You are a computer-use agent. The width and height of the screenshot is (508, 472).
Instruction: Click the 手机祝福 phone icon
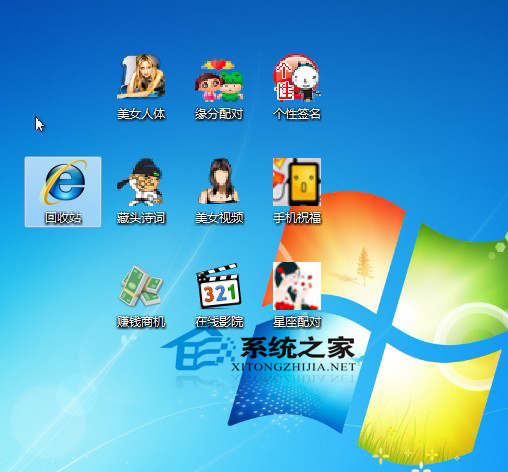297,182
